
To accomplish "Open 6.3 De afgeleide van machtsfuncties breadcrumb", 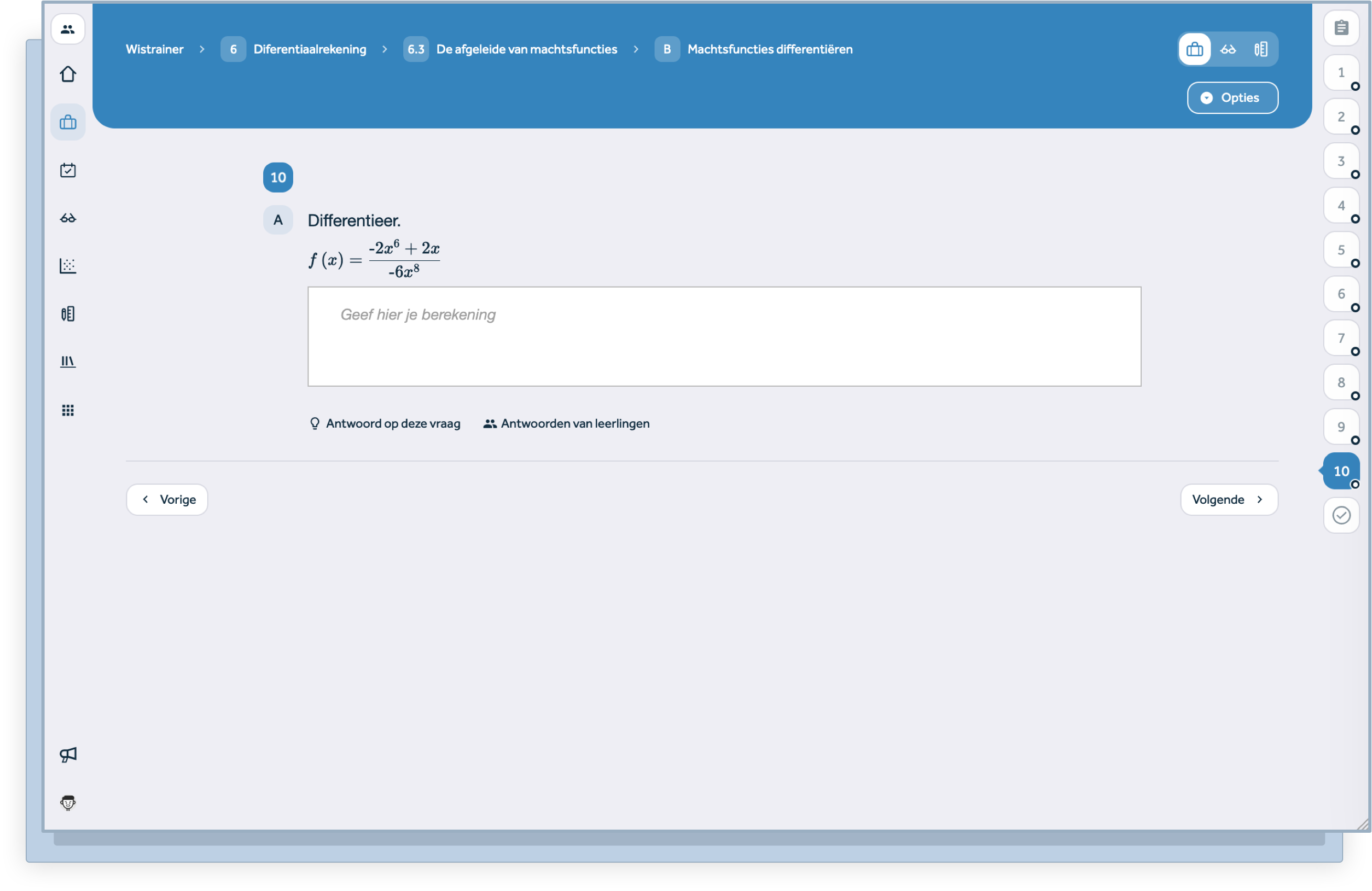I will click(510, 49).
